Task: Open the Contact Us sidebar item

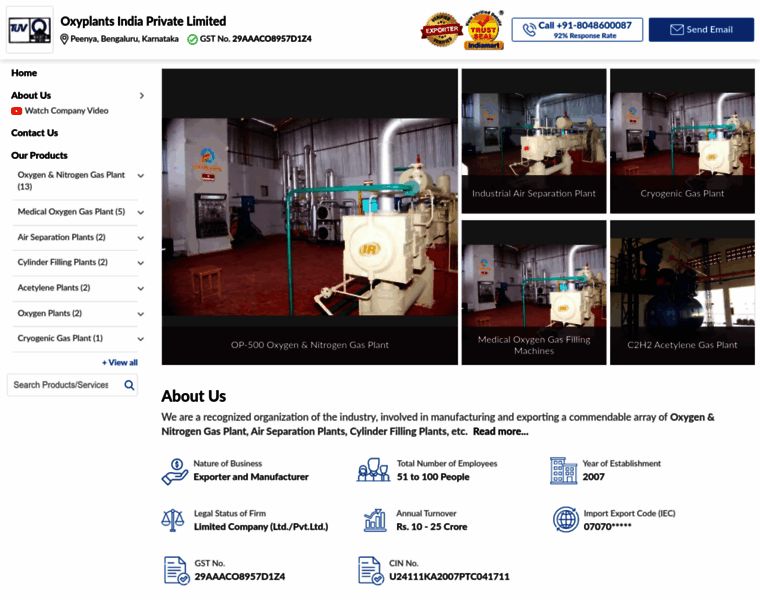Action: click(x=34, y=133)
